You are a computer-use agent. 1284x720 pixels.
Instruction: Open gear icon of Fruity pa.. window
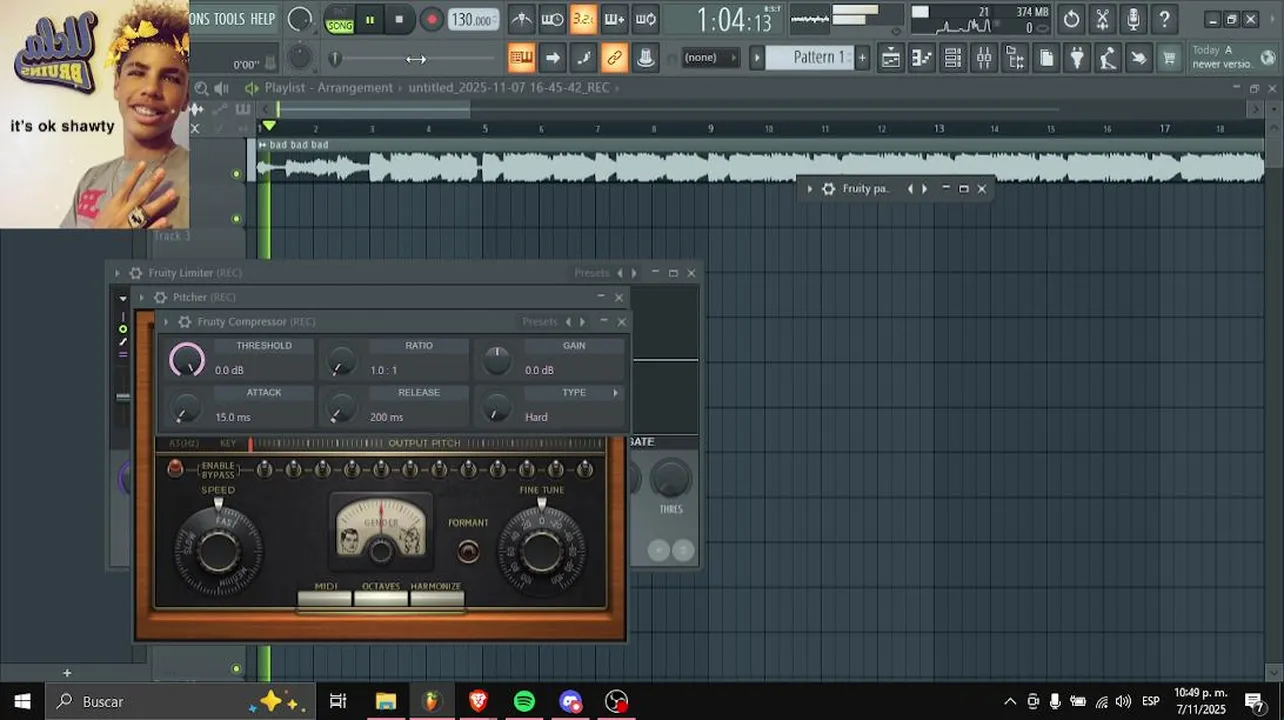pyautogui.click(x=828, y=189)
